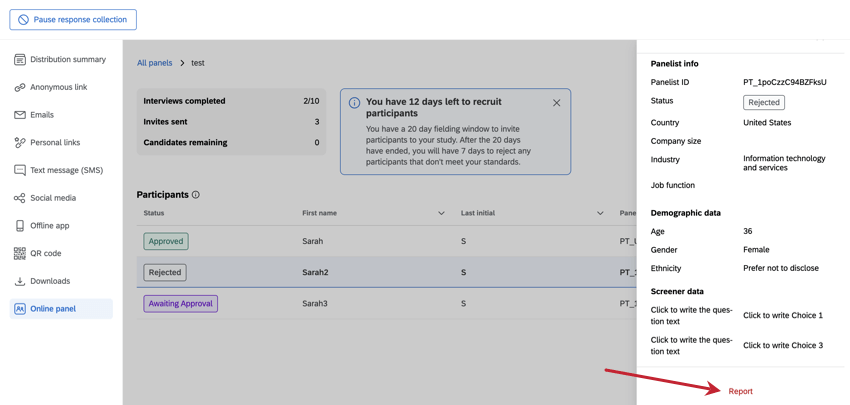The height and width of the screenshot is (405, 850).
Task: Click the Downloads arrow icon
Action: [x=20, y=281]
